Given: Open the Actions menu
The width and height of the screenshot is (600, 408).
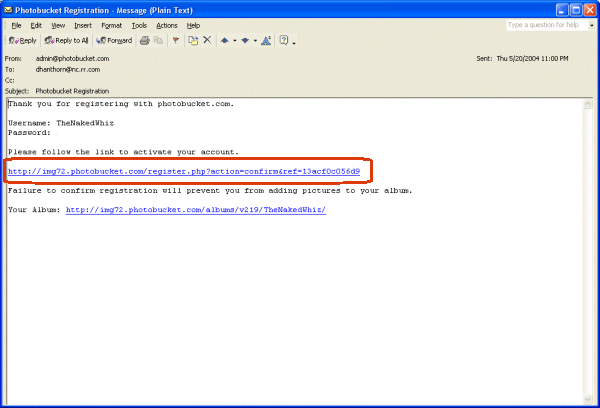Looking at the screenshot, I should [167, 26].
